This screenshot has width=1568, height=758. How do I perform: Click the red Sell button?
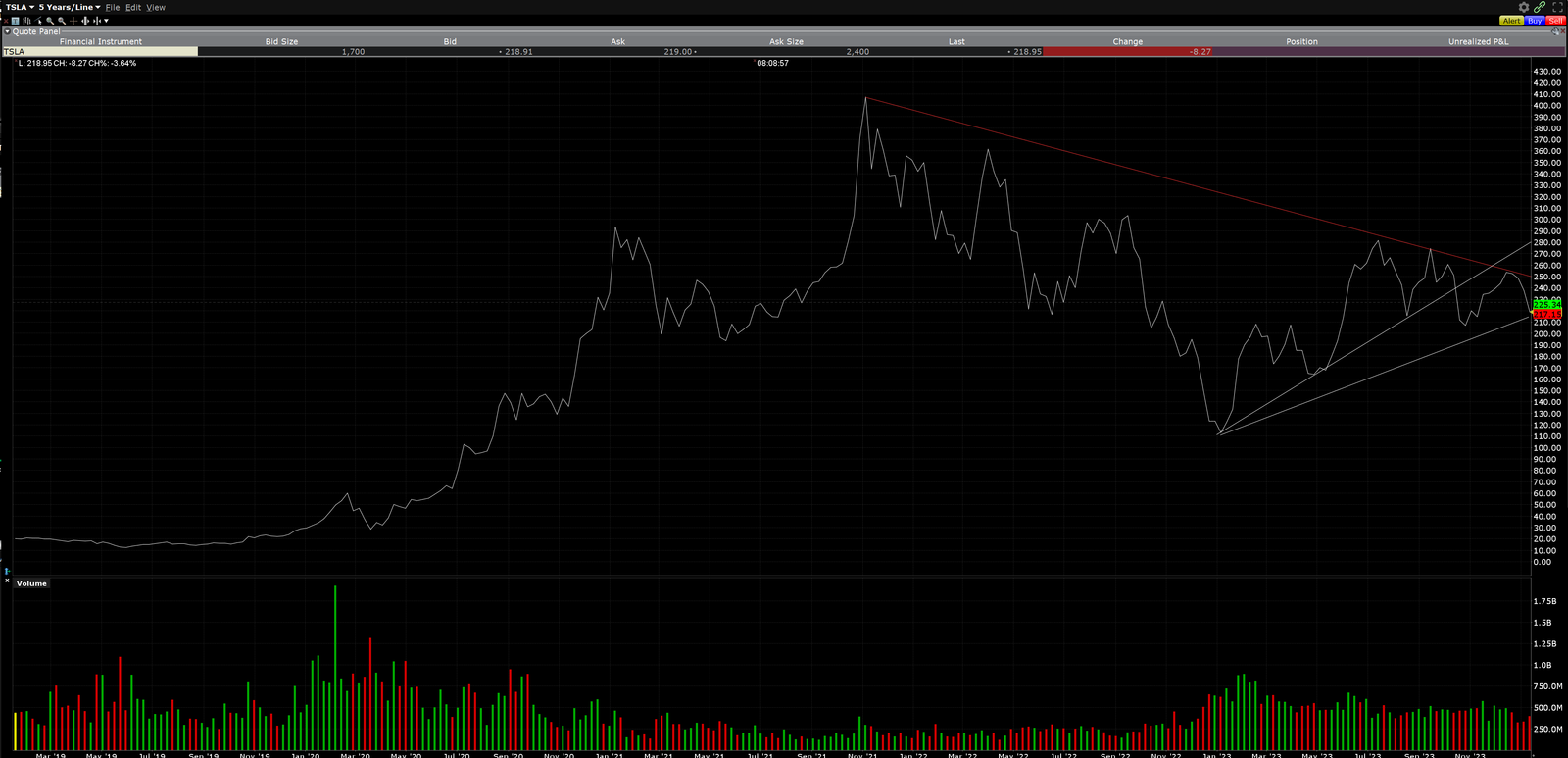(x=1556, y=21)
